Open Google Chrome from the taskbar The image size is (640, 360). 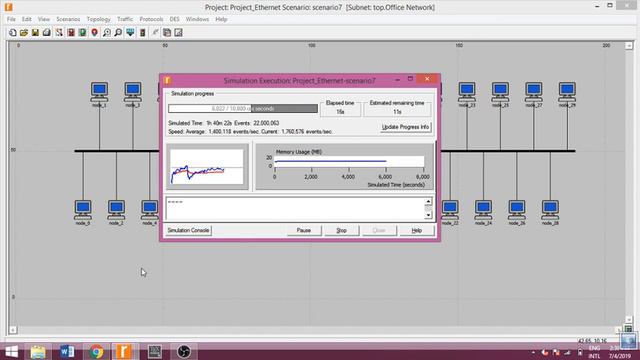(x=96, y=351)
